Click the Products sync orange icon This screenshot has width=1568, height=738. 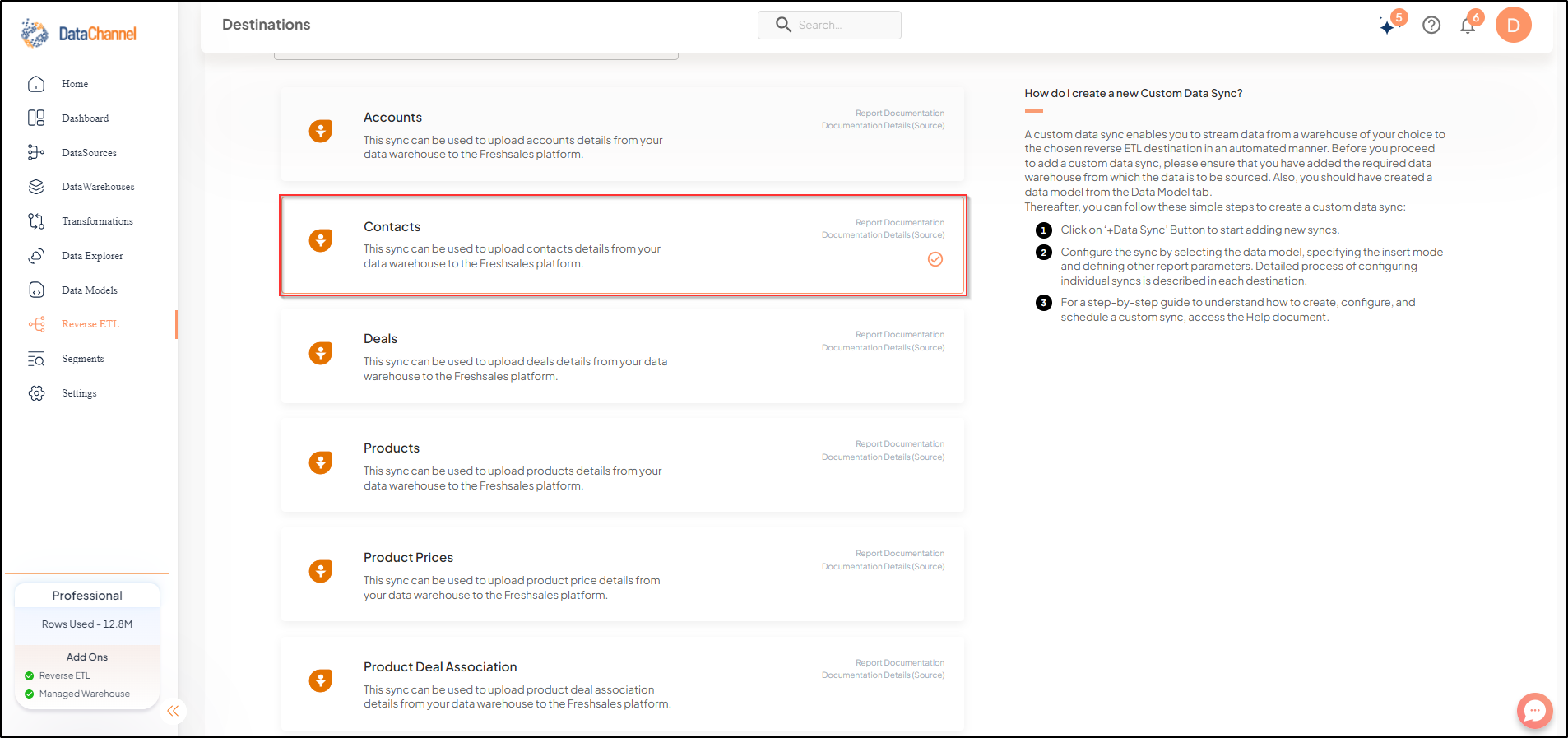321,462
